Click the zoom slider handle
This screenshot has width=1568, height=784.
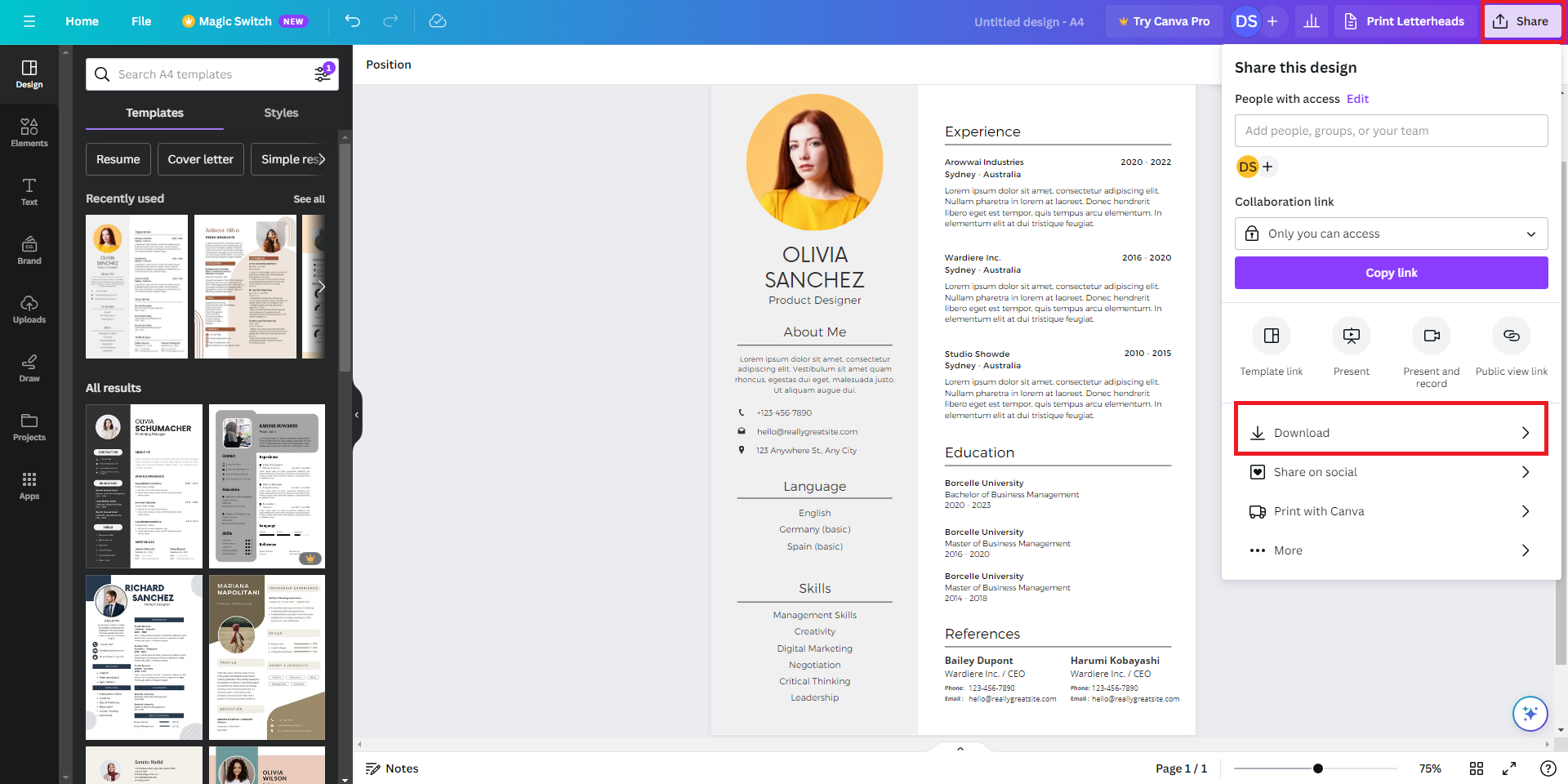[1318, 768]
